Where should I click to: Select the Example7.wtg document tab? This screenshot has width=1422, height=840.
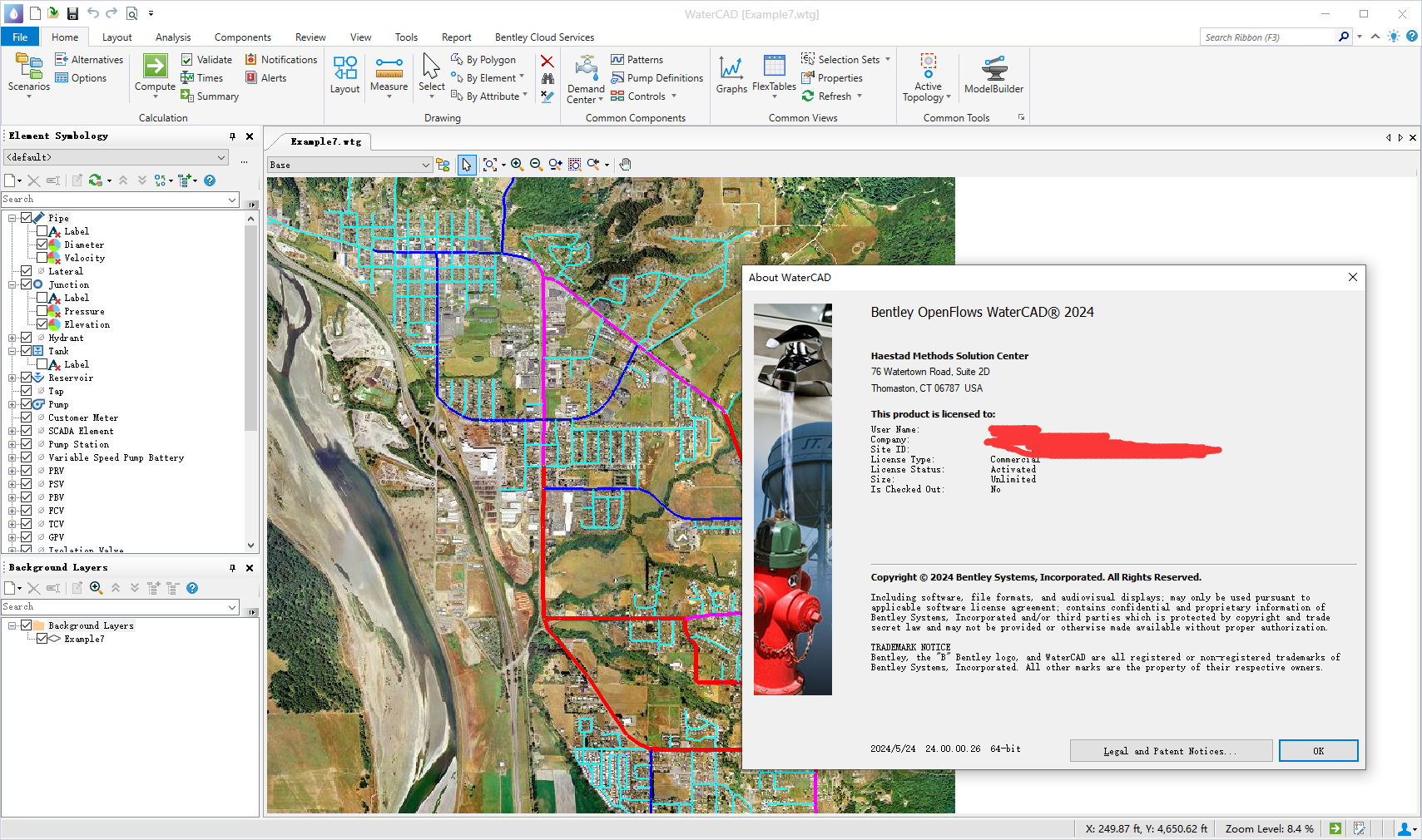(x=325, y=142)
